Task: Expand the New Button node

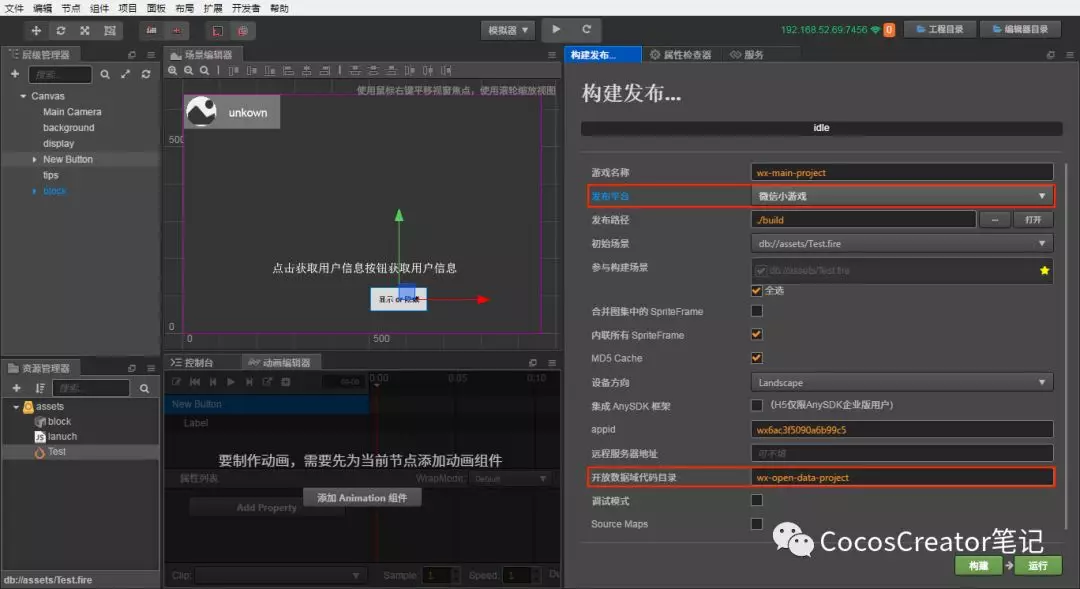Action: point(34,159)
